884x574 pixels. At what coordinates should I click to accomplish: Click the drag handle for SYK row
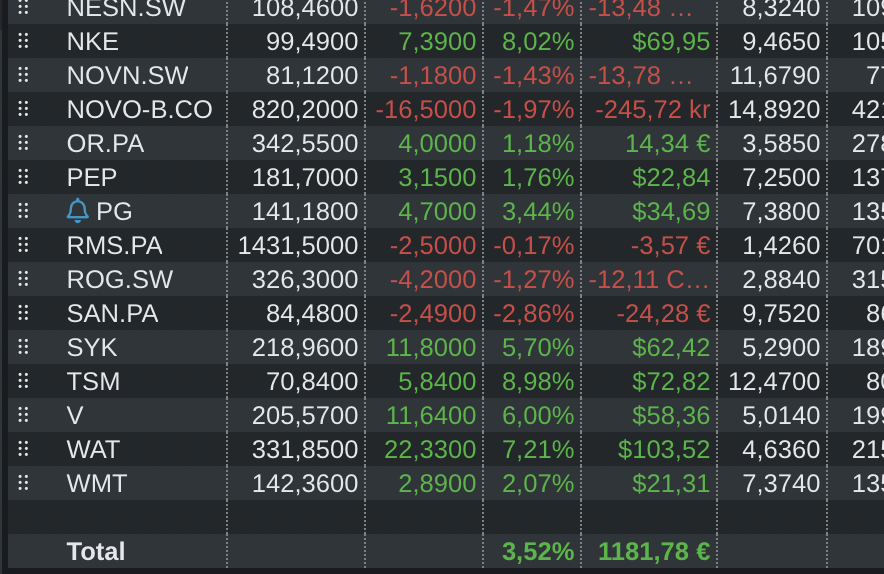23,347
